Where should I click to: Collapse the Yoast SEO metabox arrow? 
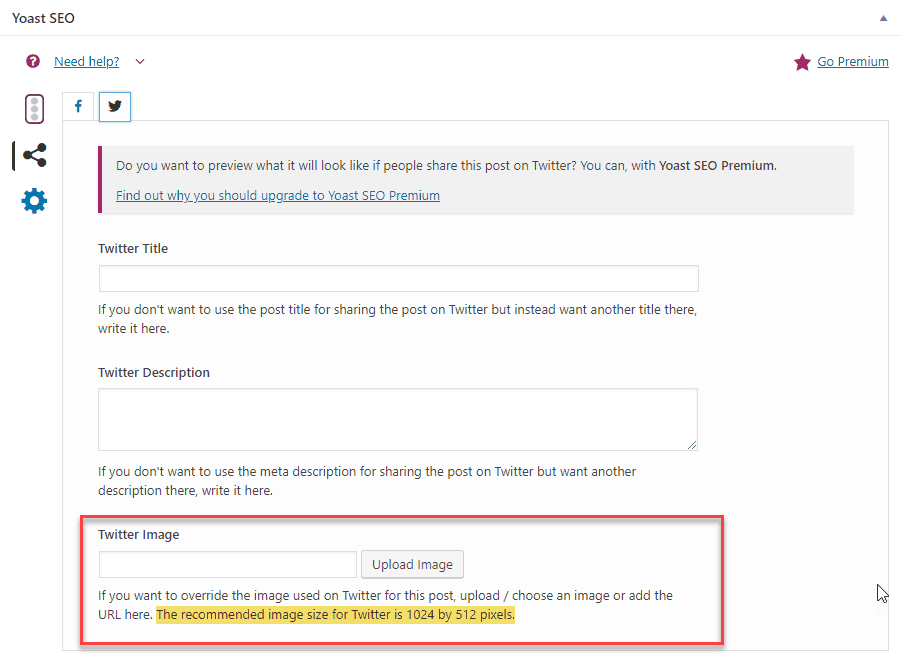click(x=883, y=18)
